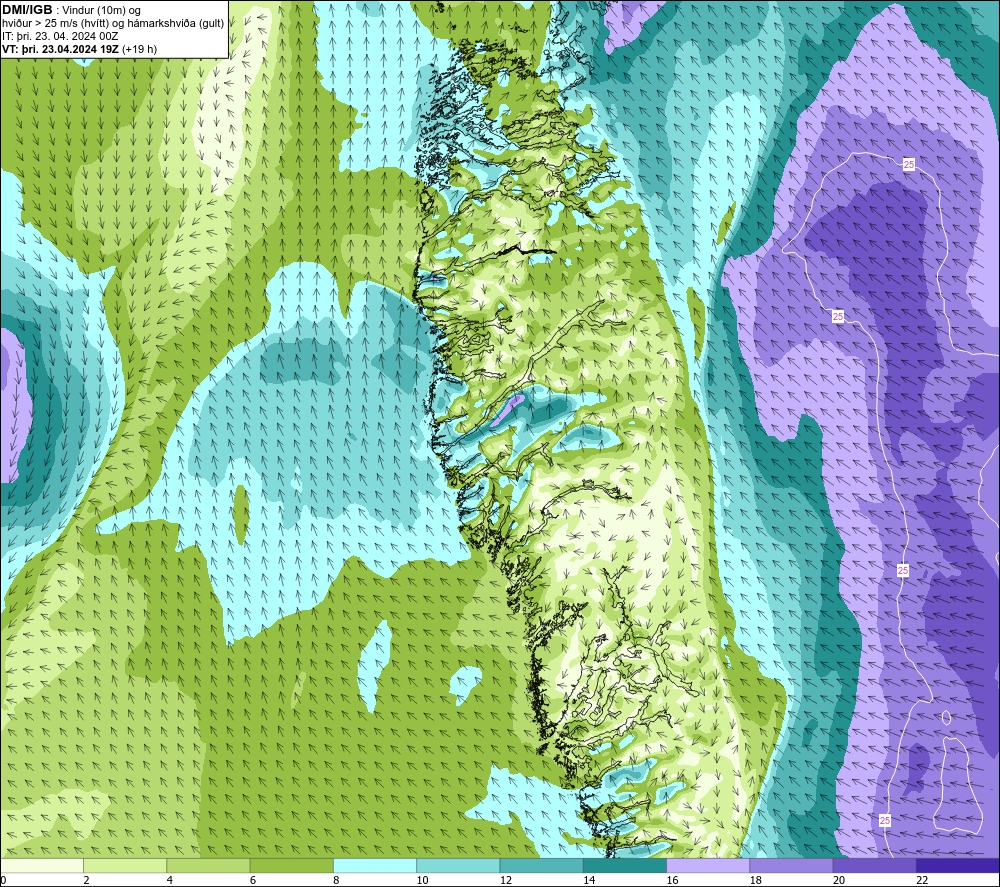
Task: Click the legend scale value "2"
Action: coord(86,880)
